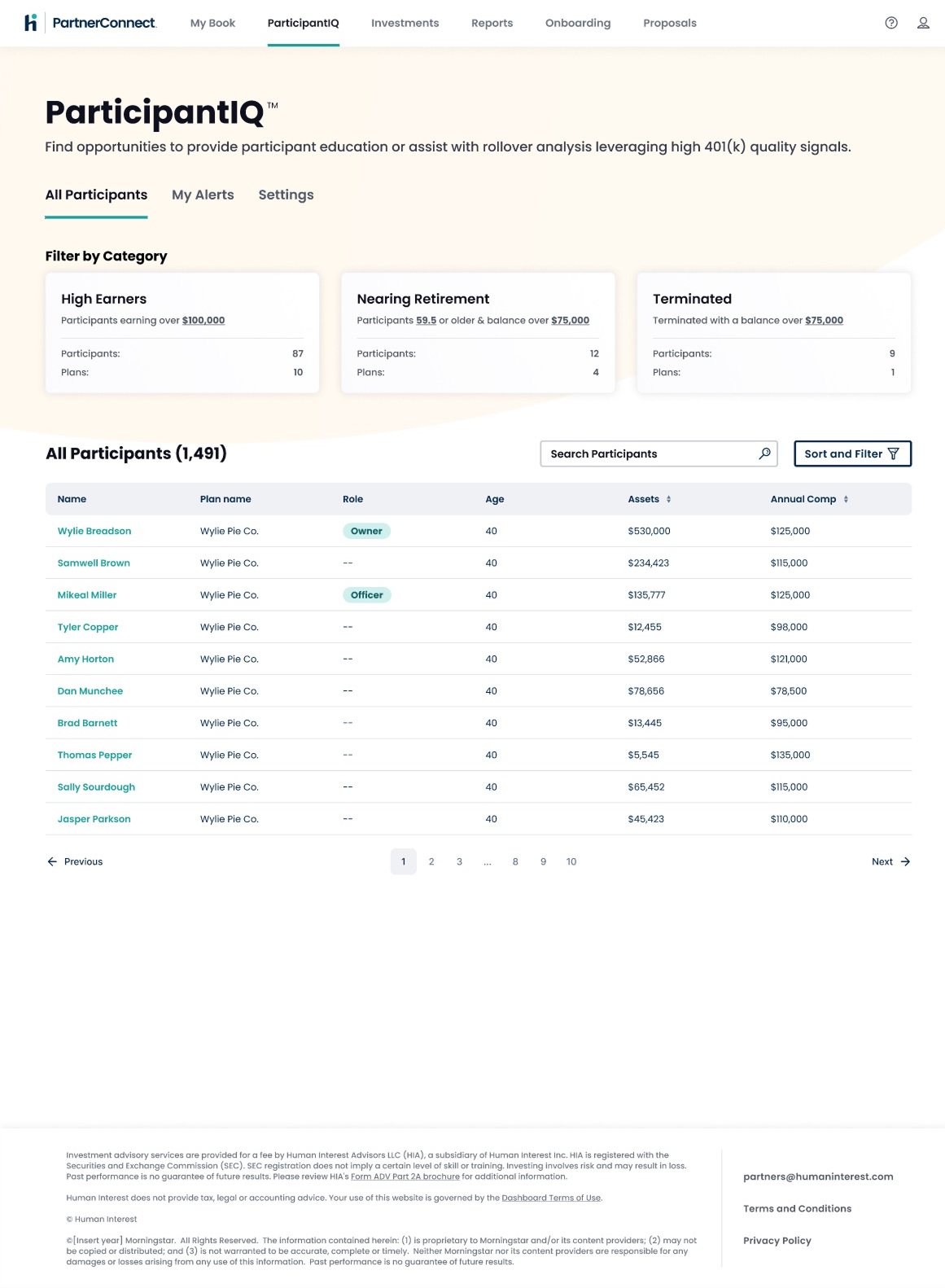
Task: Open the help question mark icon
Action: (891, 23)
